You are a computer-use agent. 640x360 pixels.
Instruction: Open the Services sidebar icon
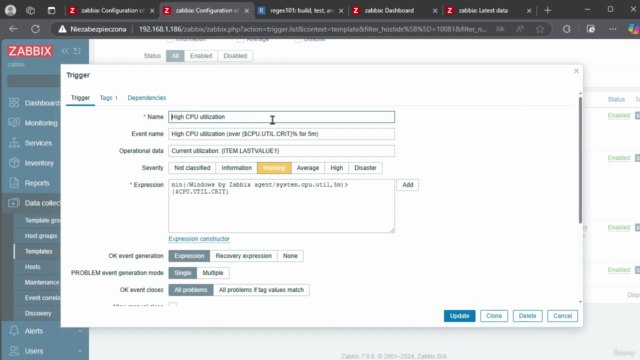click(x=14, y=143)
